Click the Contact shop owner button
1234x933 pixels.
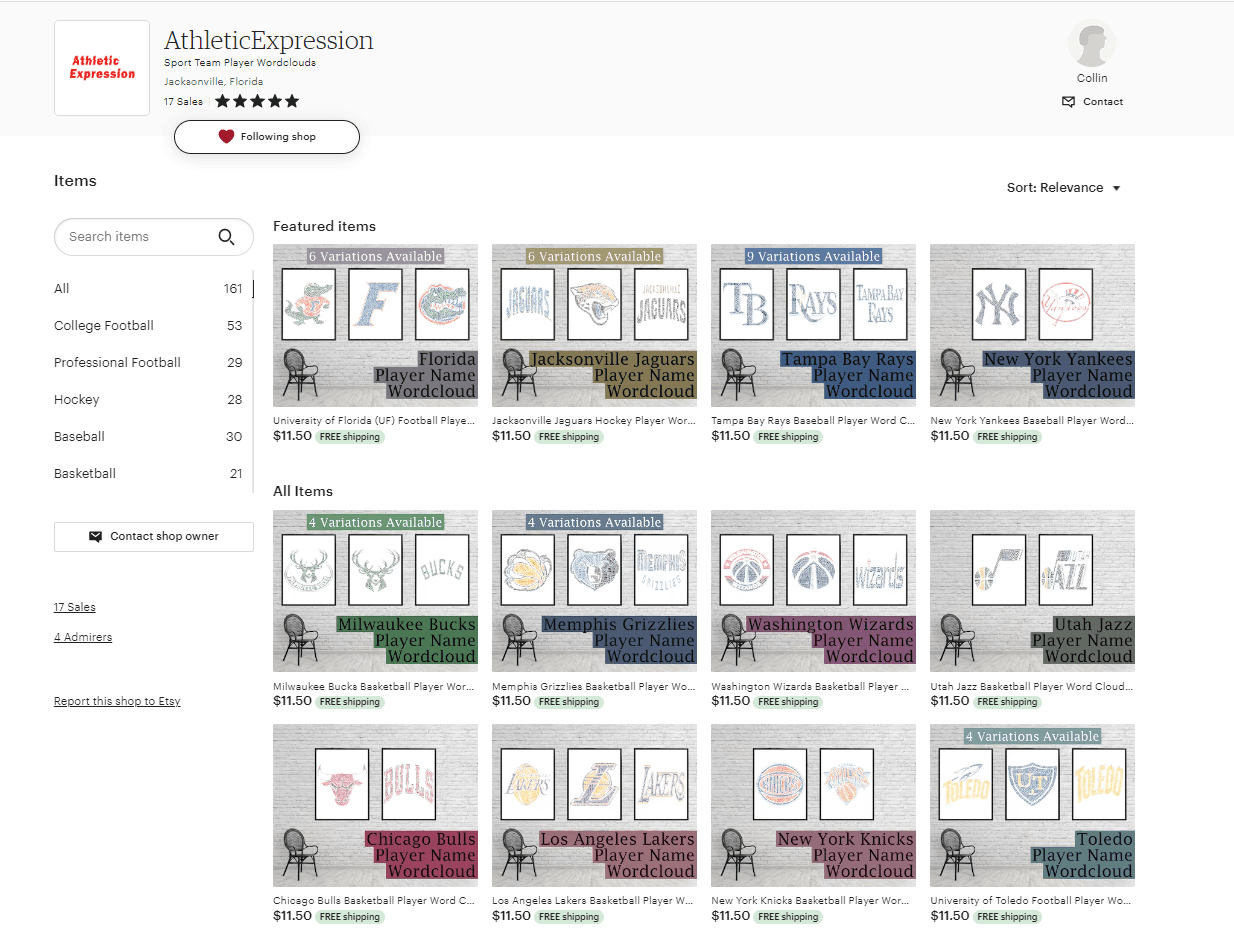[154, 537]
